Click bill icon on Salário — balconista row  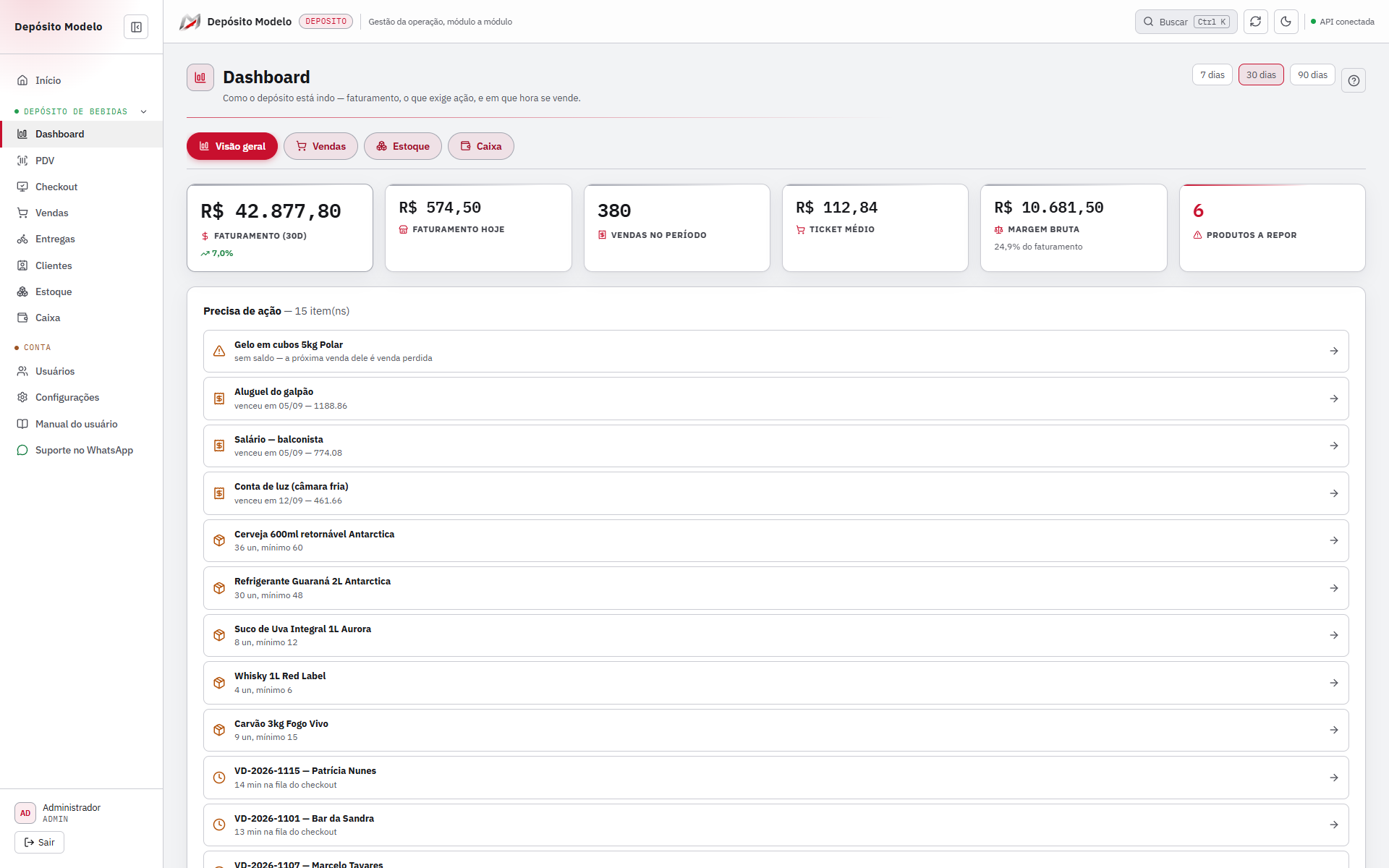(x=219, y=446)
